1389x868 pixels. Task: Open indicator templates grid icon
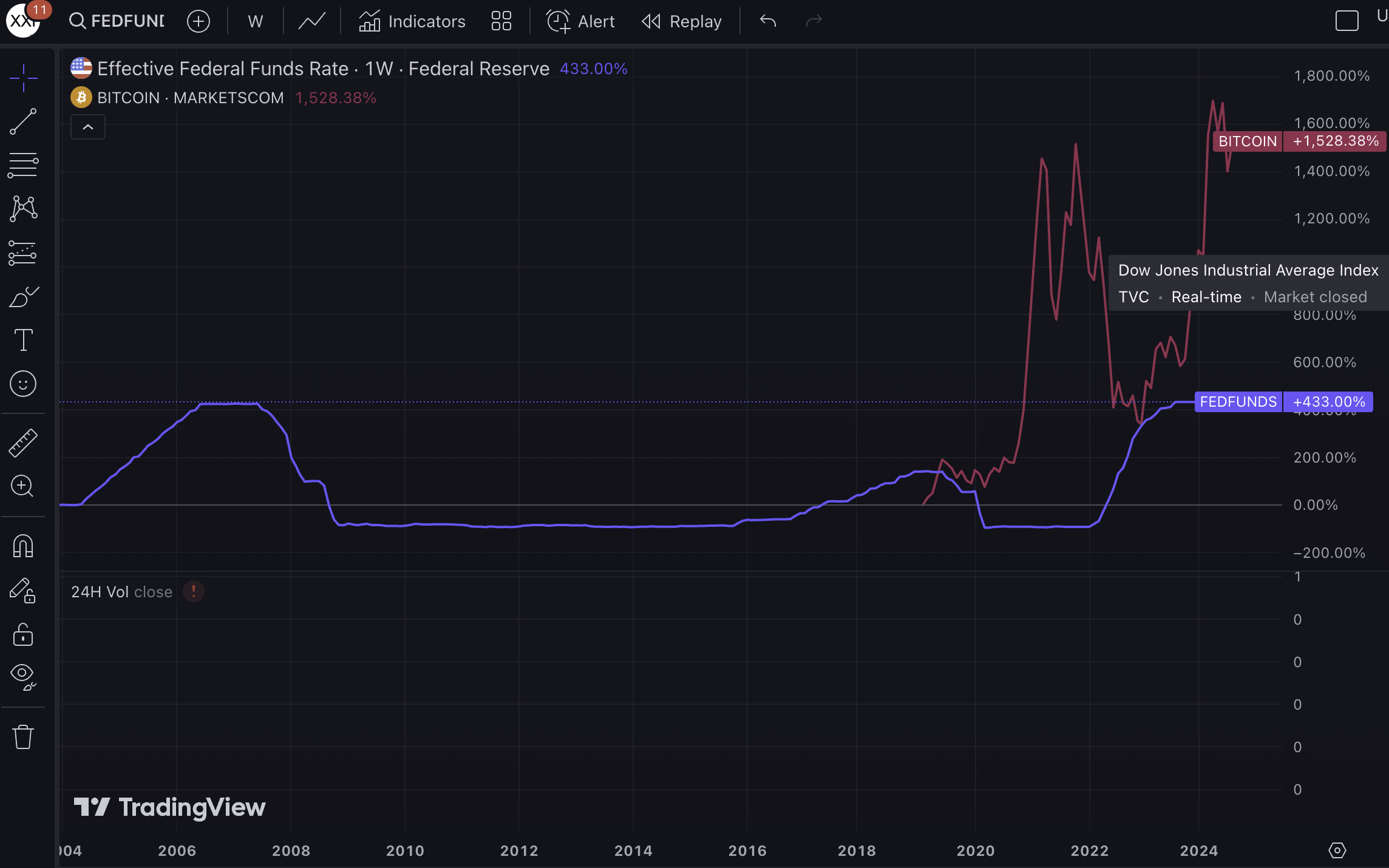tap(501, 21)
